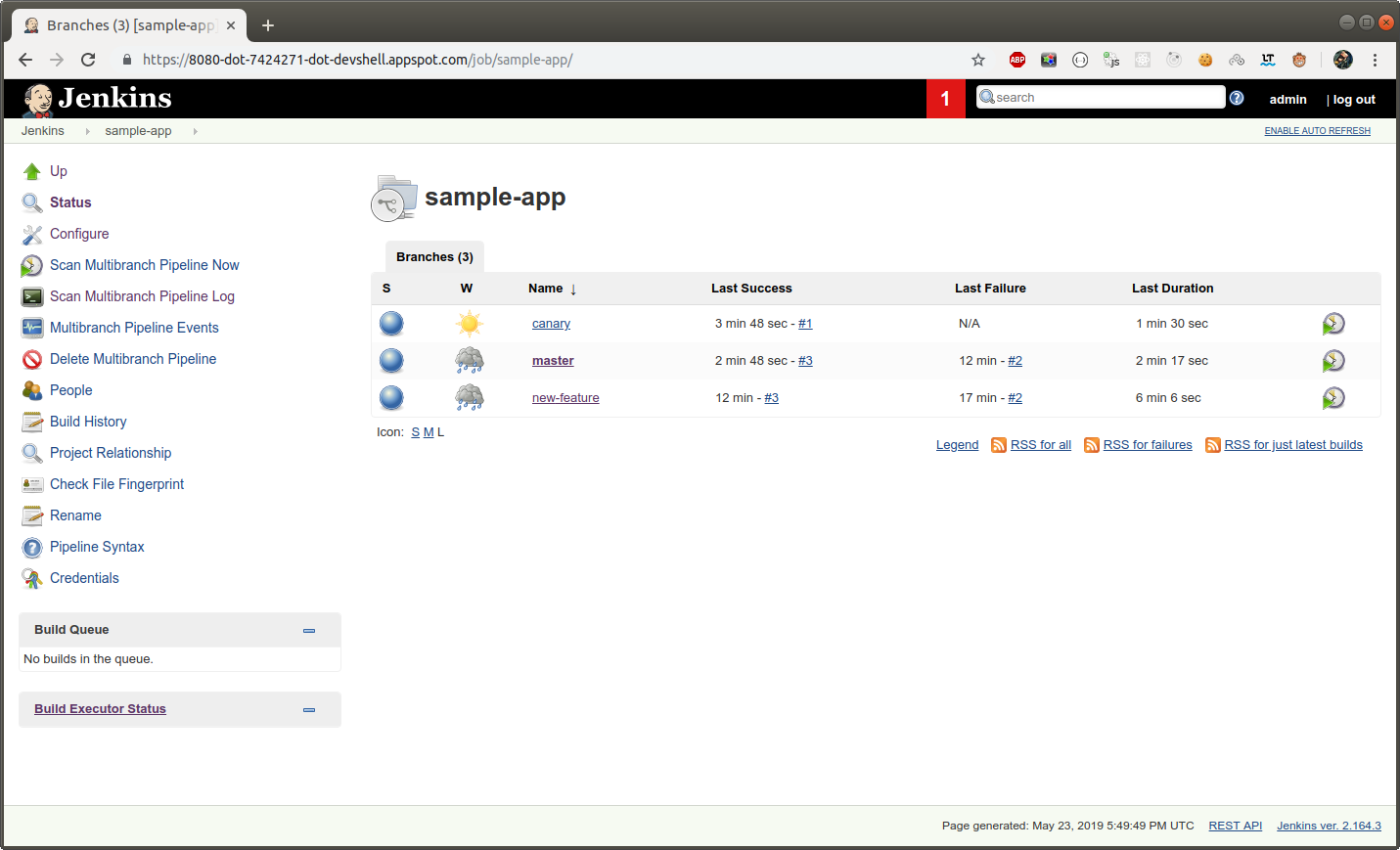Open the Pipeline Syntax sidebar link
The width and height of the screenshot is (1400, 850).
click(x=97, y=547)
